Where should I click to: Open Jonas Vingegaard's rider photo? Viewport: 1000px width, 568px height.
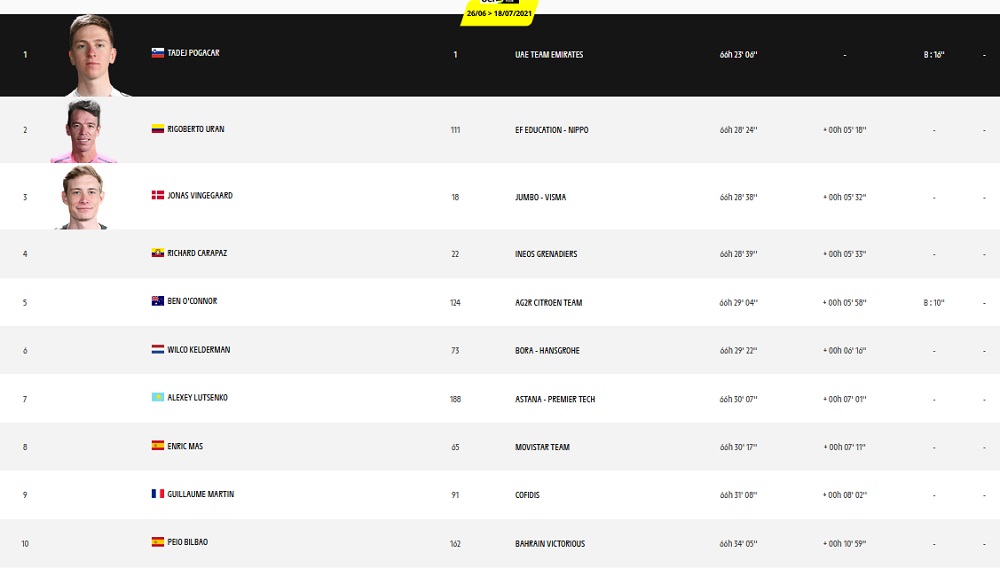pyautogui.click(x=82, y=197)
